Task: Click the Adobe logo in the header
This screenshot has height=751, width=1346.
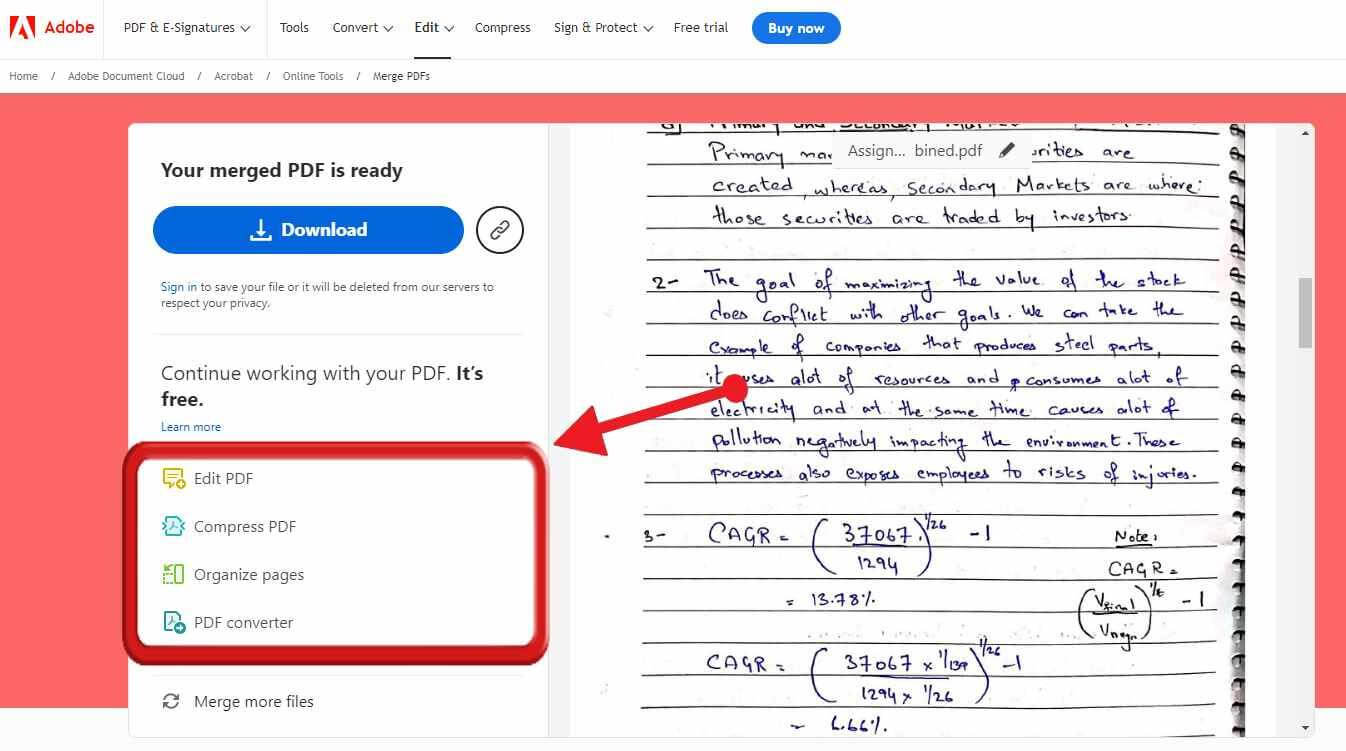Action: [50, 27]
